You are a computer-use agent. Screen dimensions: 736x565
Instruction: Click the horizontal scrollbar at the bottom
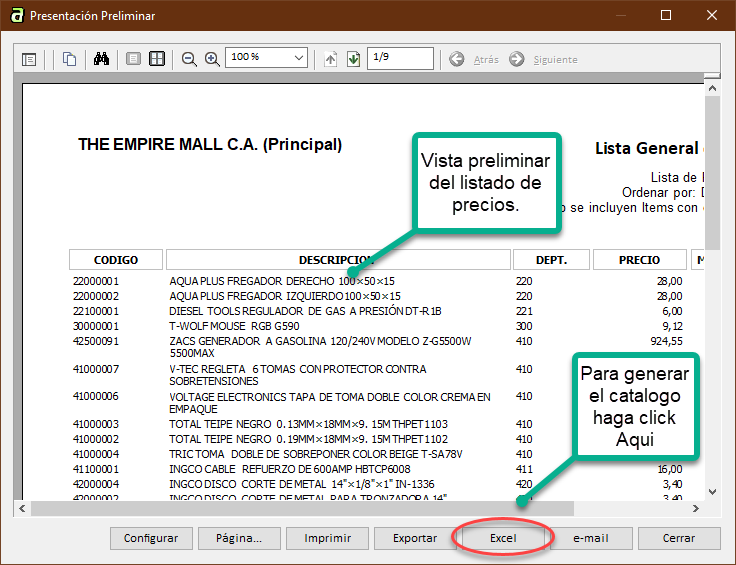[x=300, y=508]
